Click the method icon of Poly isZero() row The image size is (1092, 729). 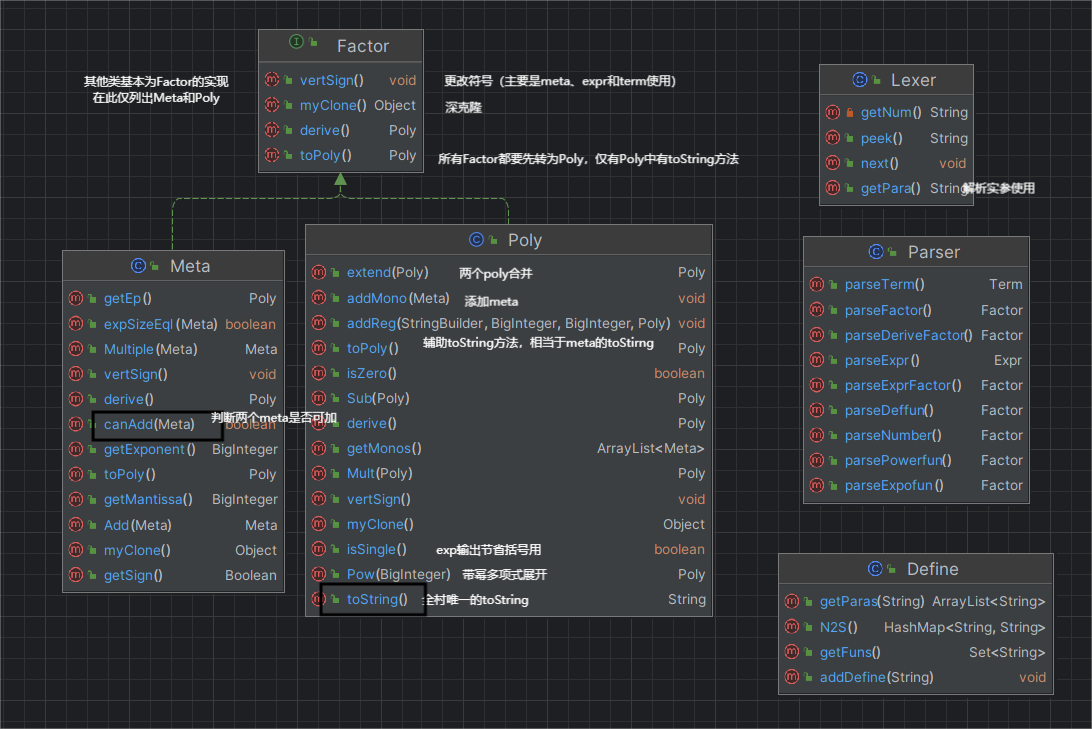[319, 373]
